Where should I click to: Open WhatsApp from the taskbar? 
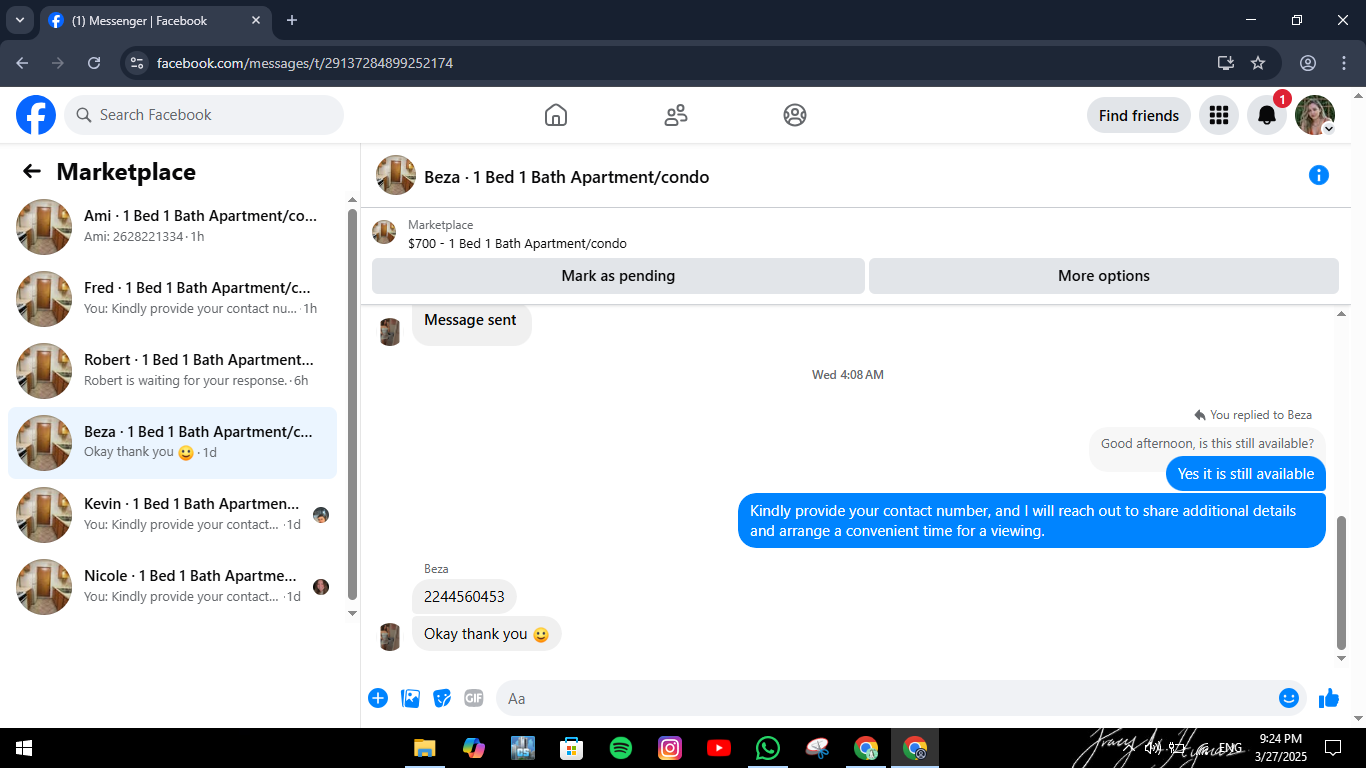tap(768, 748)
